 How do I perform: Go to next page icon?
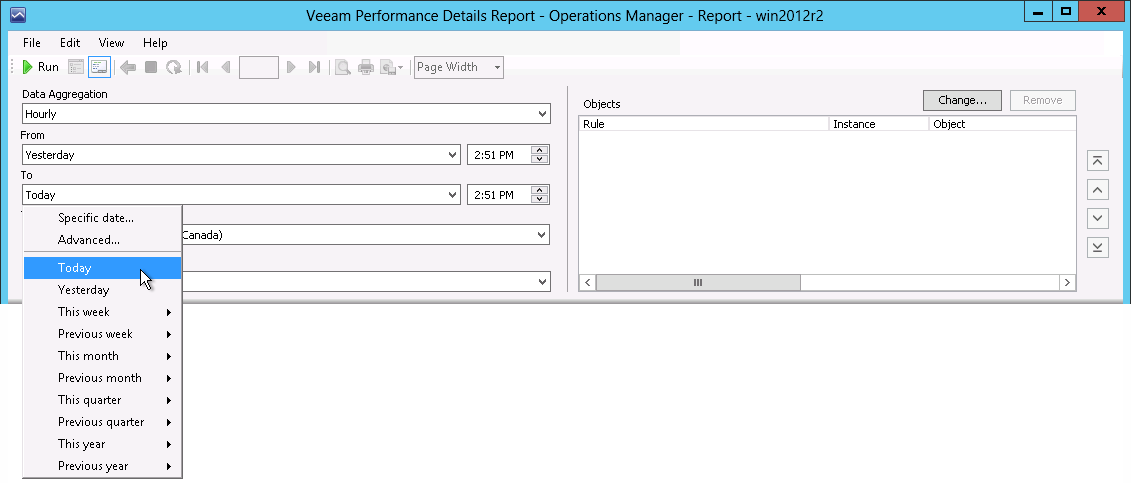291,67
